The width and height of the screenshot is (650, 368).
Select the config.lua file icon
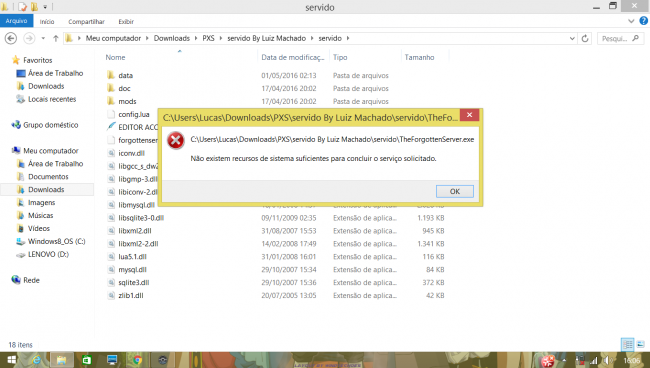click(x=111, y=114)
